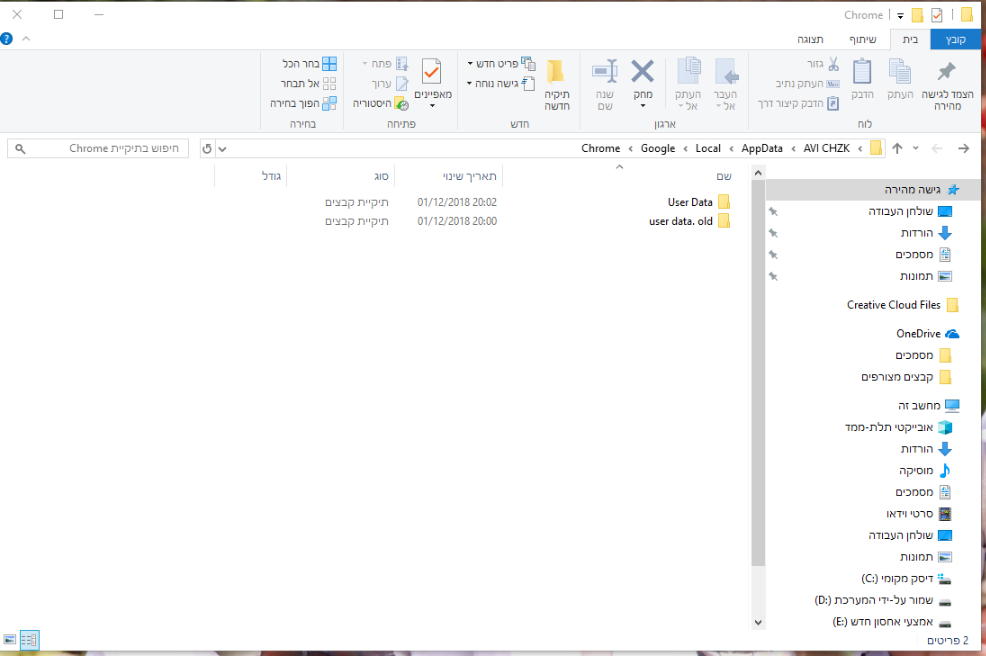Click the Move to (העבר אל) icon
The height and width of the screenshot is (656, 986).
pos(726,71)
